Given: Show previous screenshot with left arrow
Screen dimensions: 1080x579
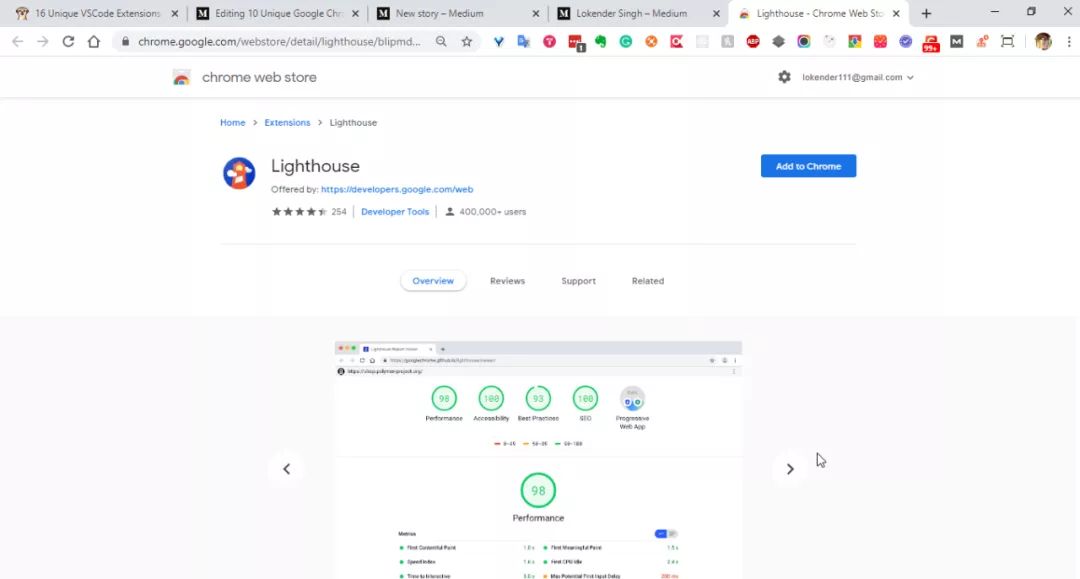Looking at the screenshot, I should coord(287,469).
